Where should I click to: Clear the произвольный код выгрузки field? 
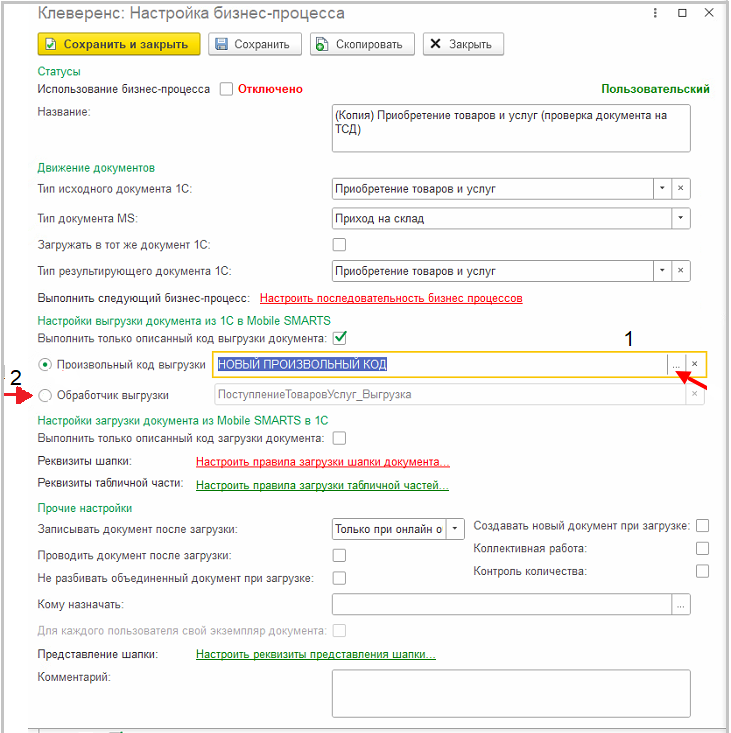click(x=695, y=364)
